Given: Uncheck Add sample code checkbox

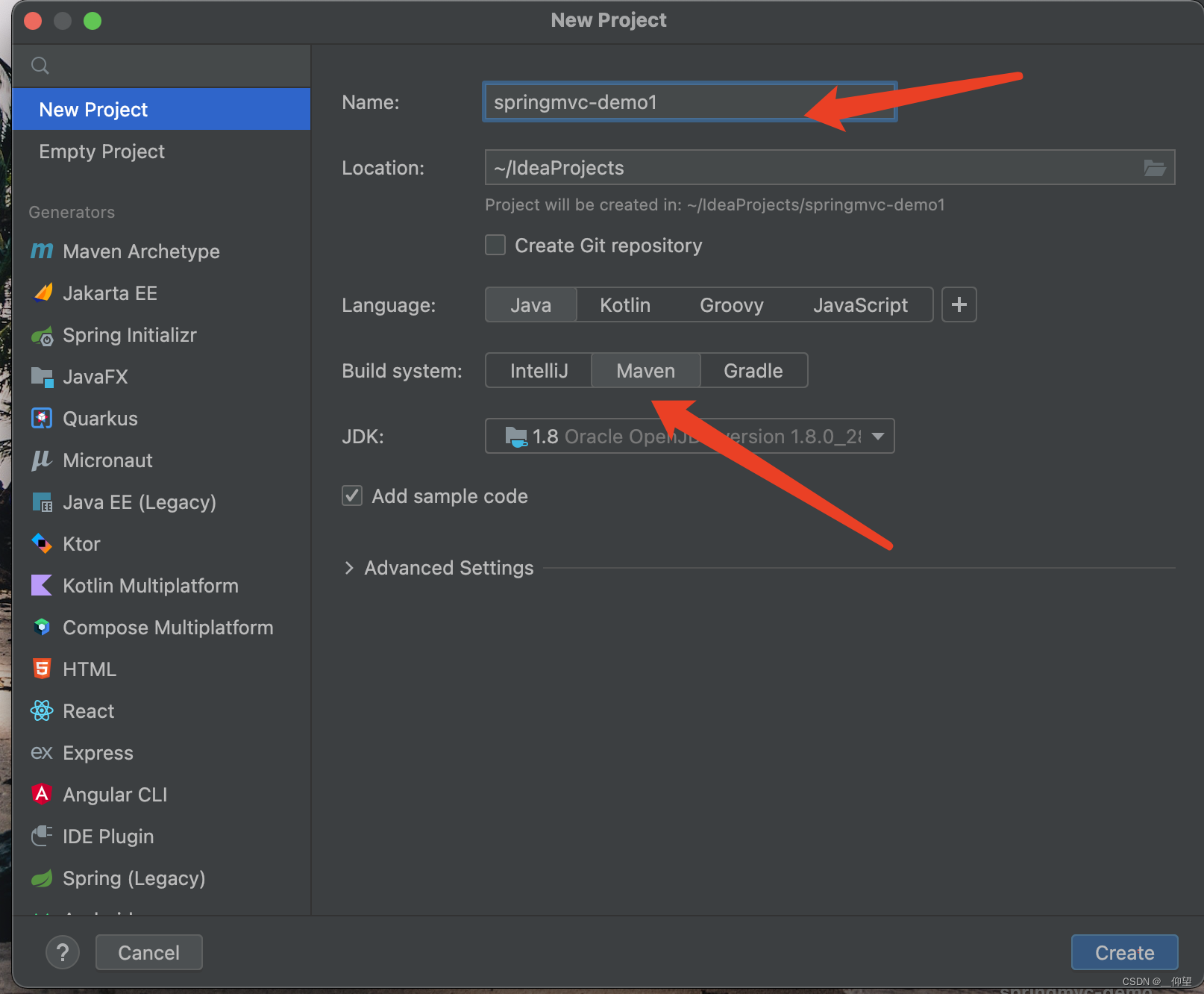Looking at the screenshot, I should 352,496.
